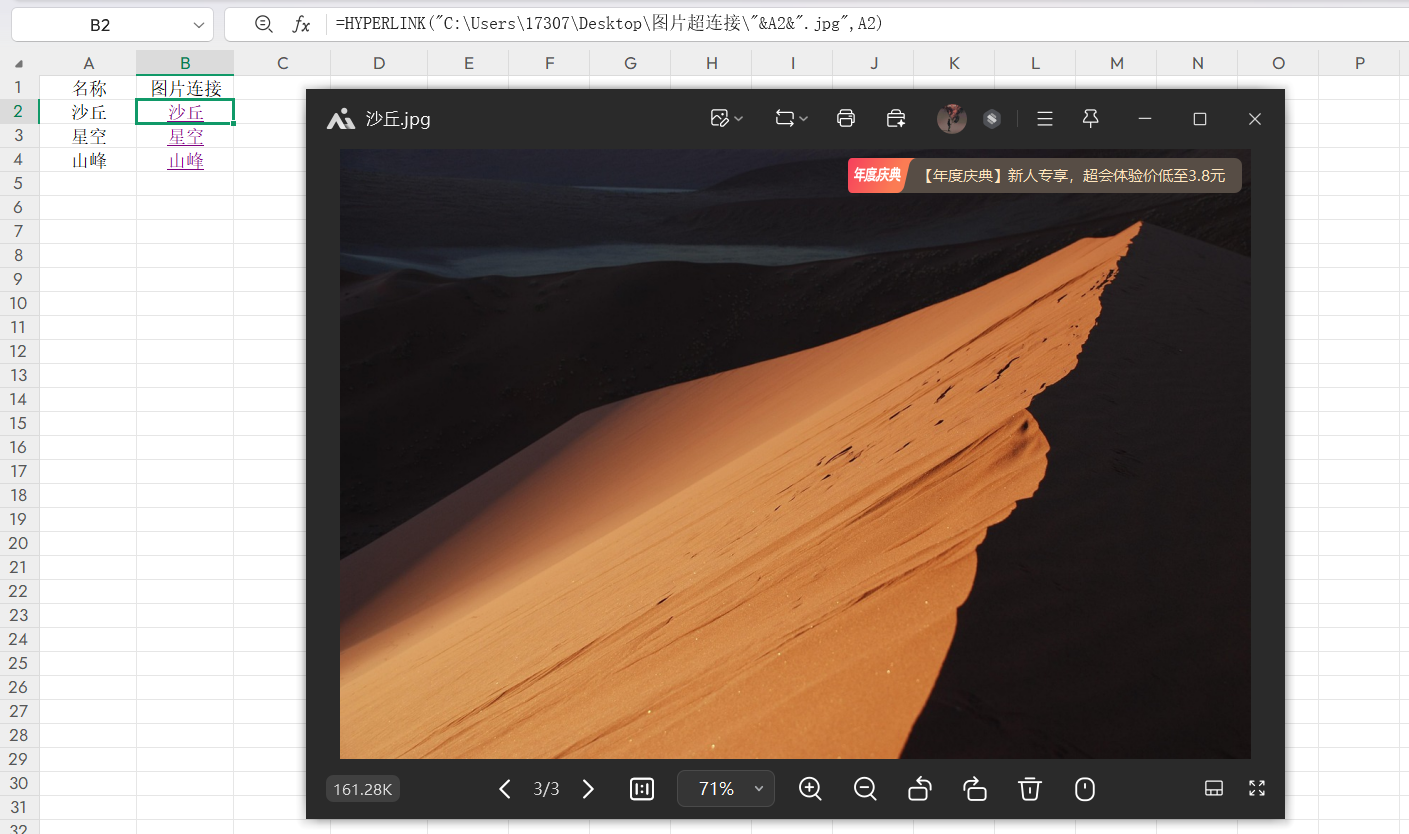The image size is (1409, 834).
Task: Open the format conversion dropdown menu
Action: [791, 119]
